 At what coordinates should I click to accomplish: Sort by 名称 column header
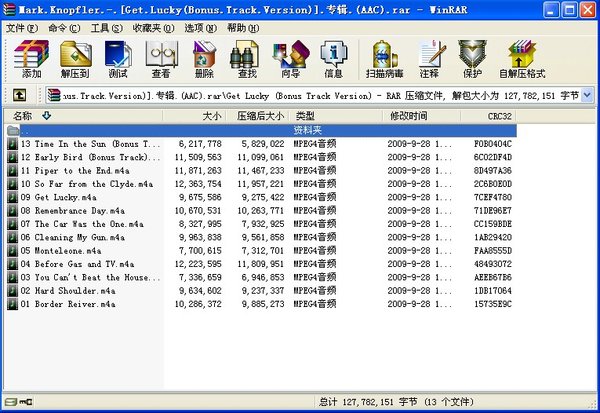[x=83, y=116]
